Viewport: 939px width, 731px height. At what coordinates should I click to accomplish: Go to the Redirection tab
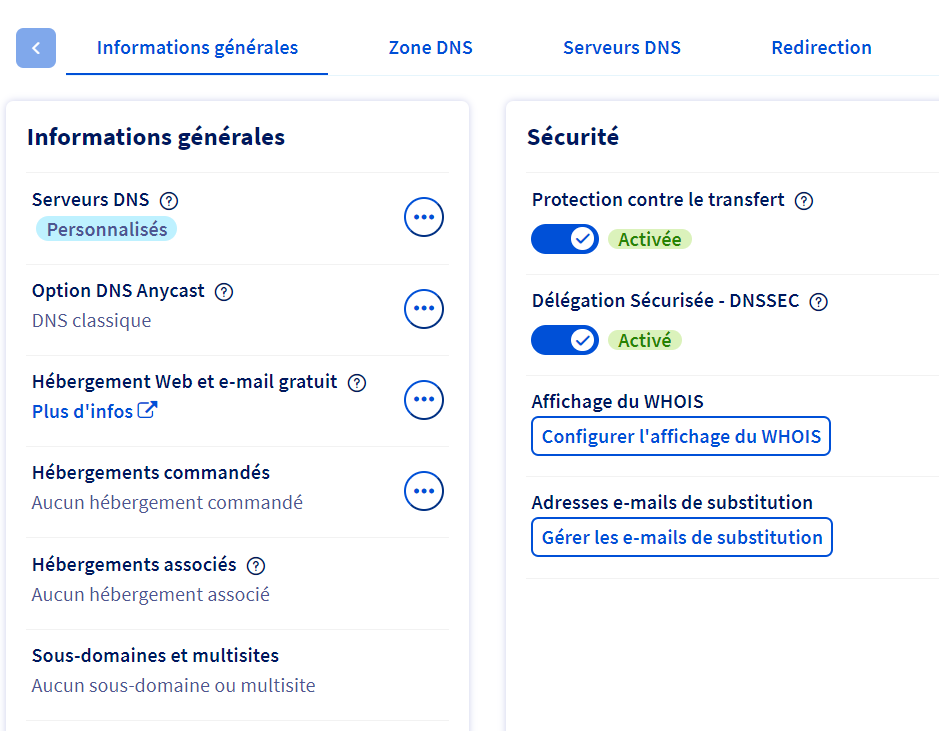coord(821,48)
